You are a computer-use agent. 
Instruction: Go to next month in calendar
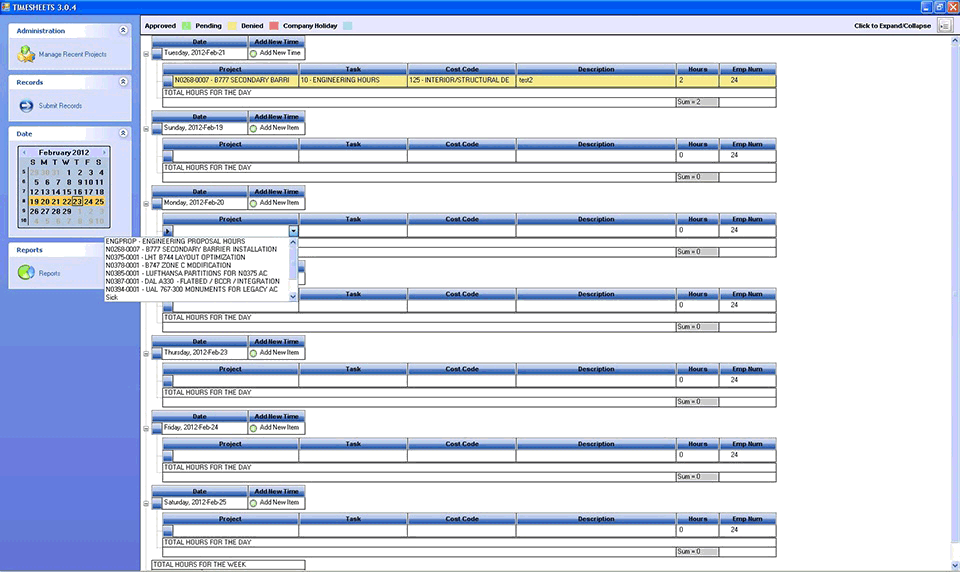click(104, 152)
